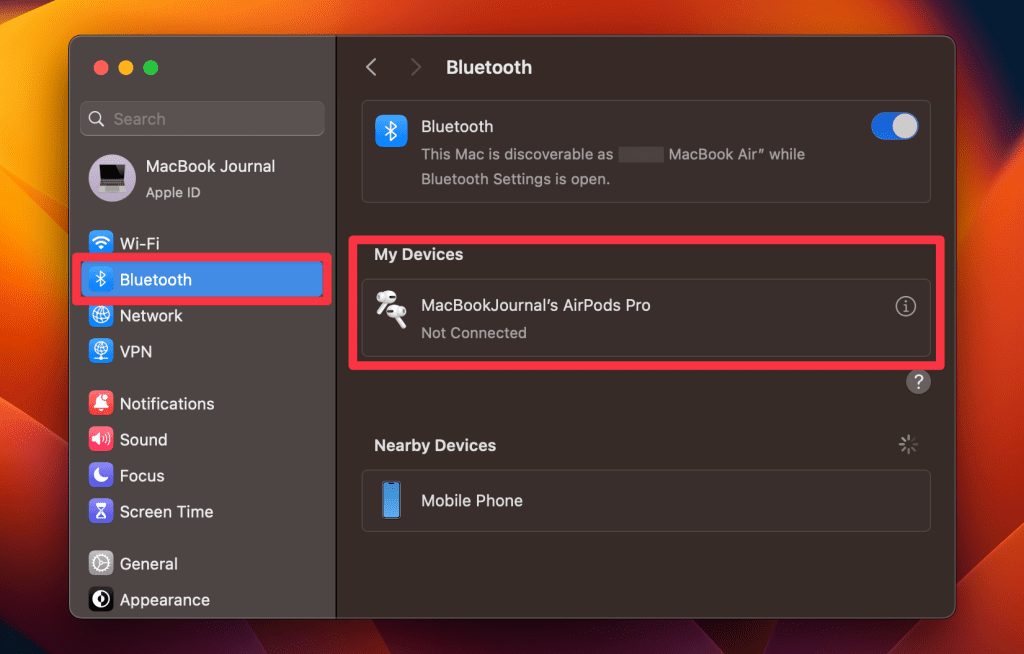Screen dimensions: 1024x654
Task: Click the Bluetooth page title
Action: click(488, 67)
